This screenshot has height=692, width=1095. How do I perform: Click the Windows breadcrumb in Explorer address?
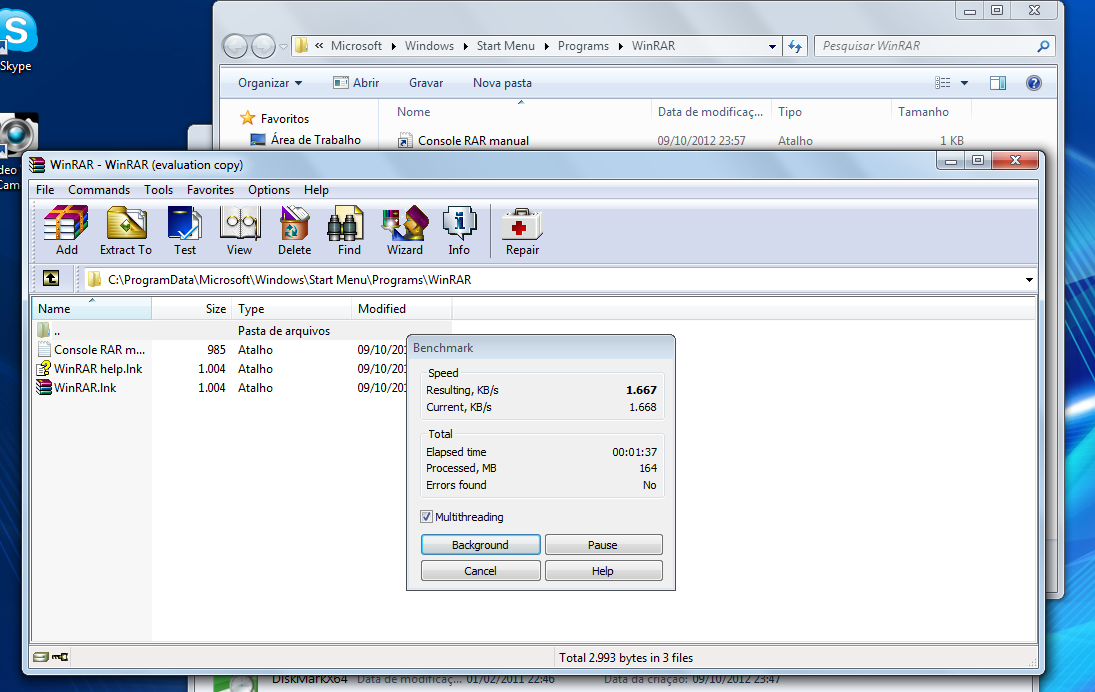tap(429, 46)
